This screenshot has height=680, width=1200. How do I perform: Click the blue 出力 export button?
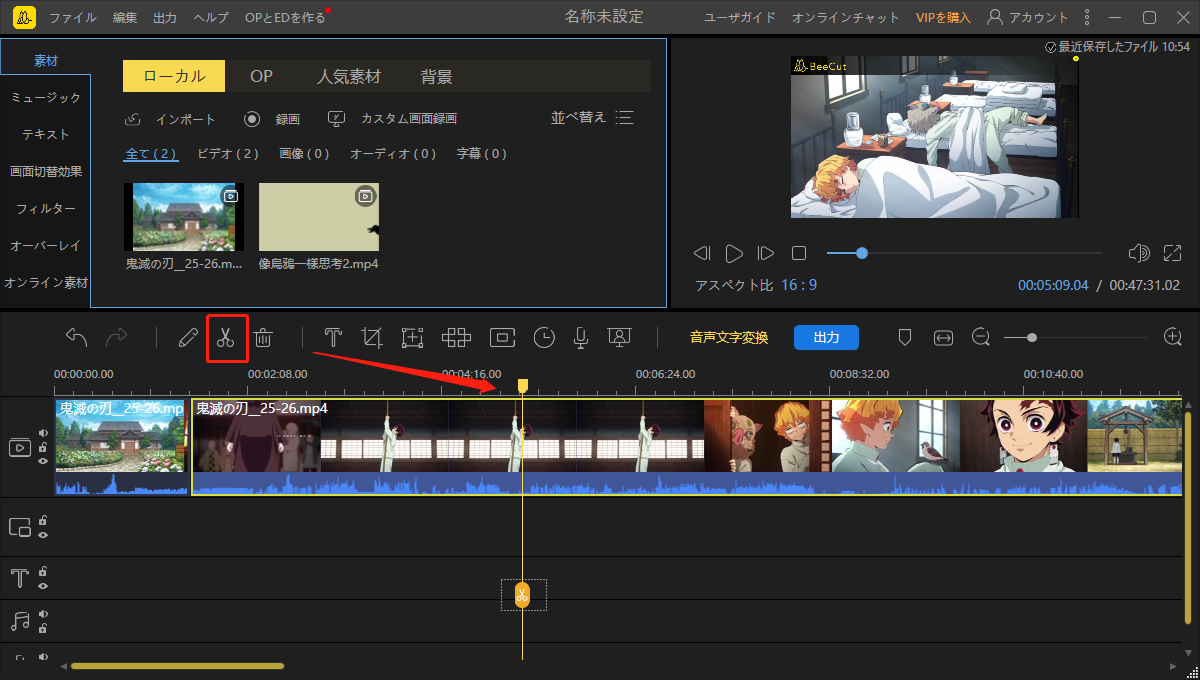[x=826, y=337]
